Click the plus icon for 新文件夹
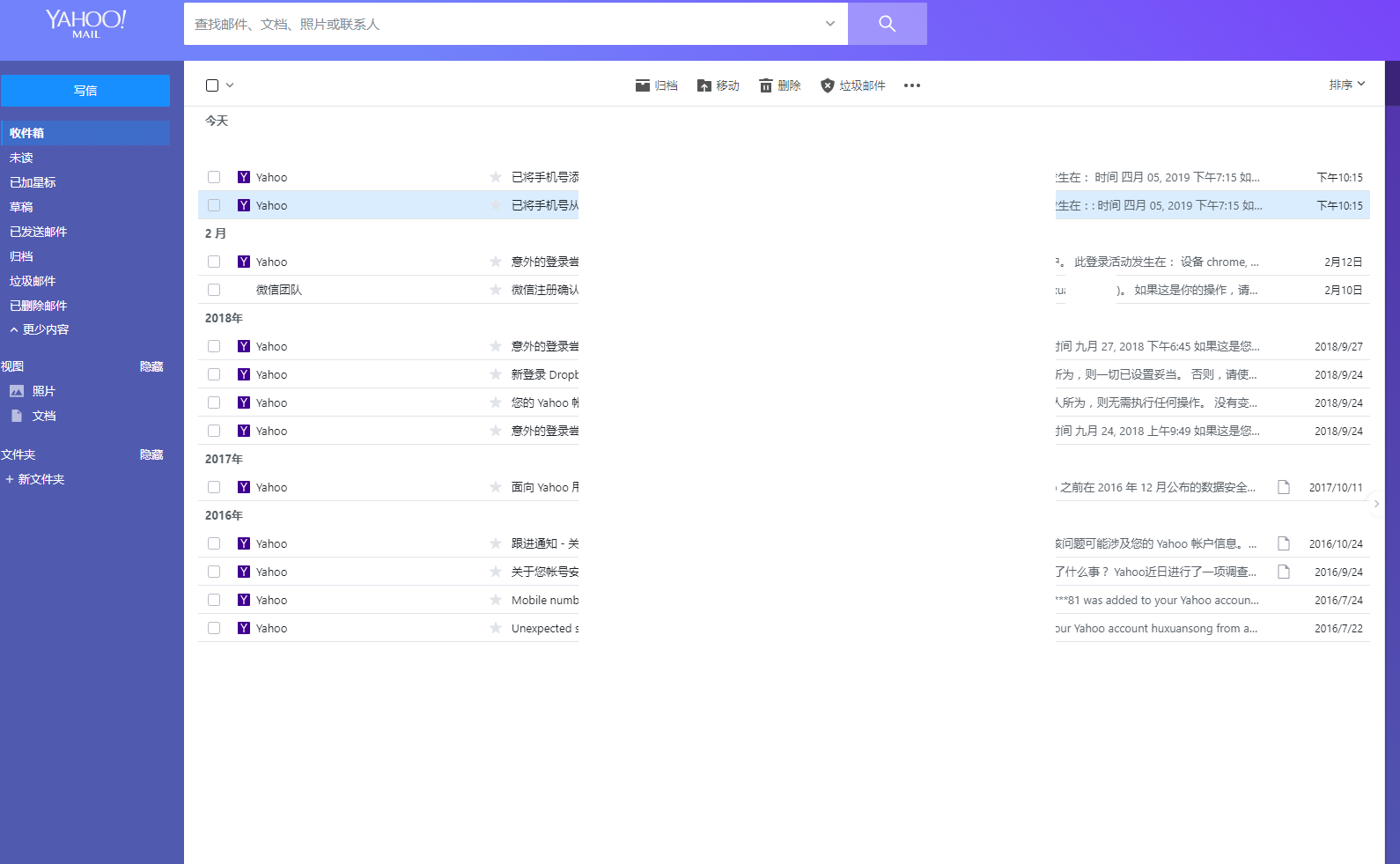Image resolution: width=1400 pixels, height=864 pixels. [10, 479]
